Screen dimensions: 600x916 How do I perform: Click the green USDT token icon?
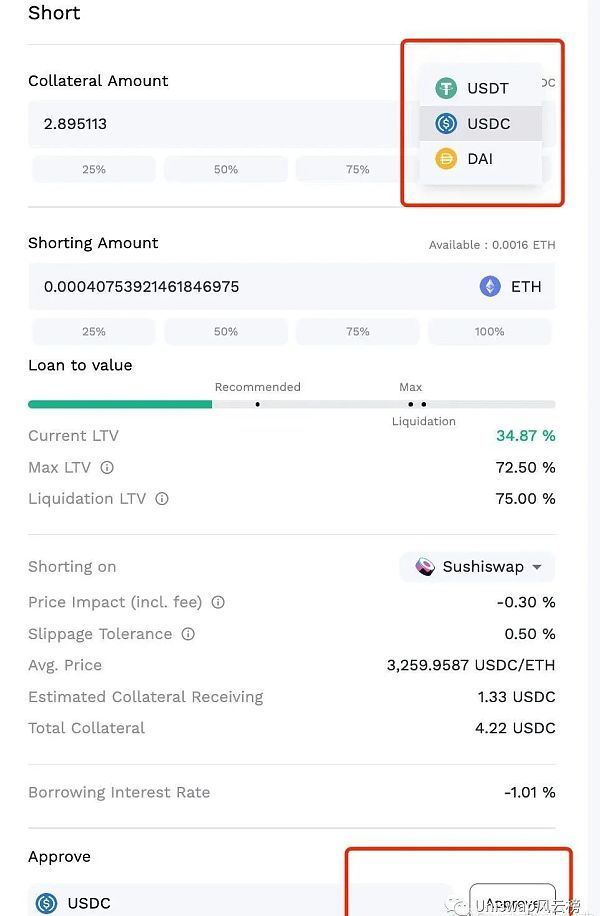coord(446,89)
